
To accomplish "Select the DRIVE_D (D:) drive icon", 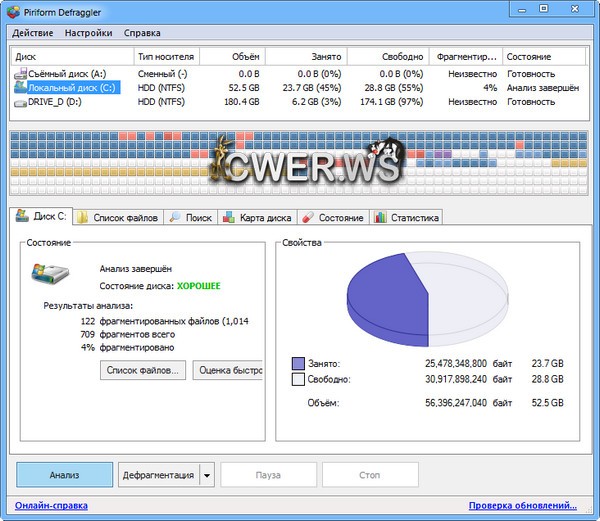I will click(20, 102).
